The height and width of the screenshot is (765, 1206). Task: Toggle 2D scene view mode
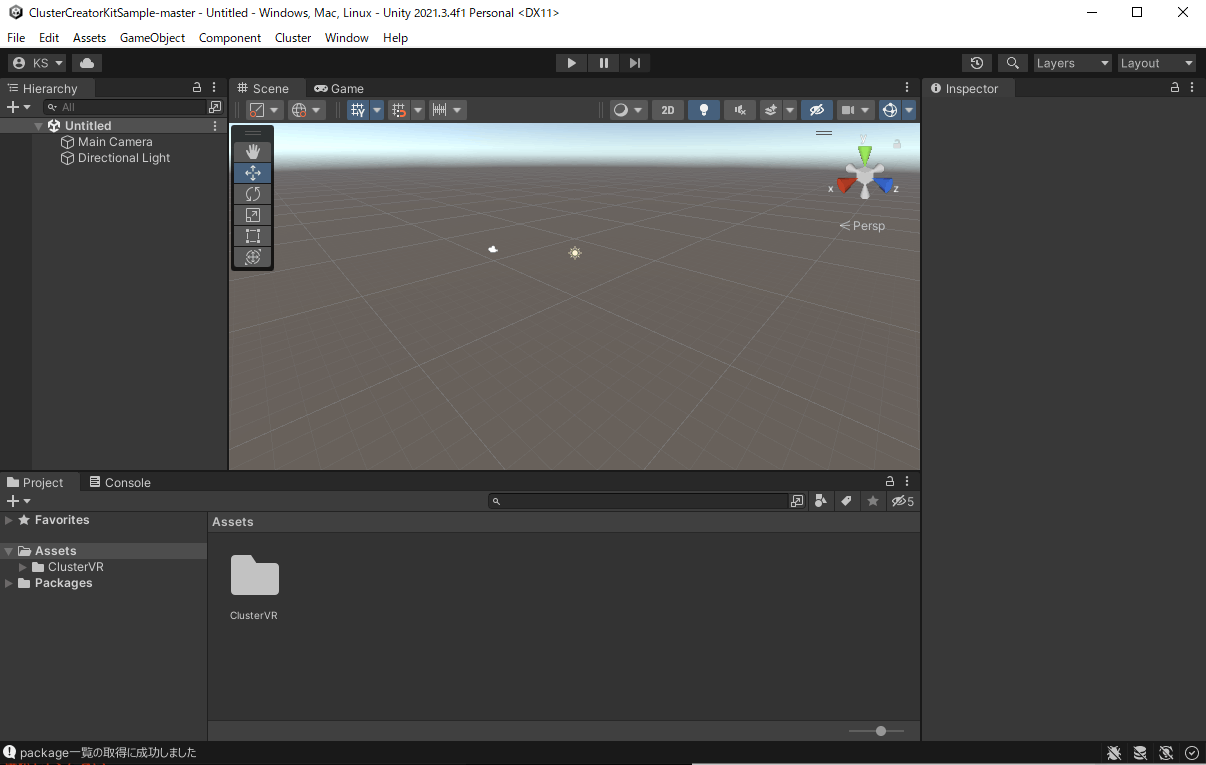pos(668,110)
